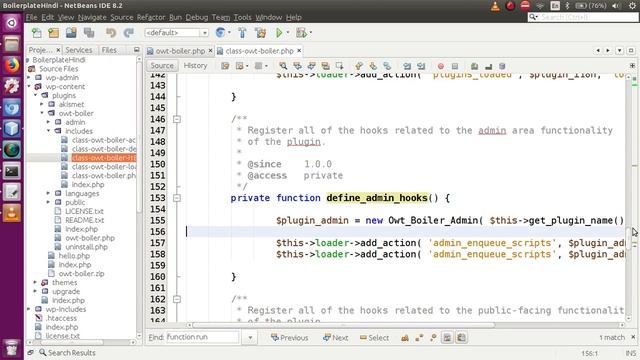
Task: Toggle Wrap Around in Find bar
Action: [461, 338]
